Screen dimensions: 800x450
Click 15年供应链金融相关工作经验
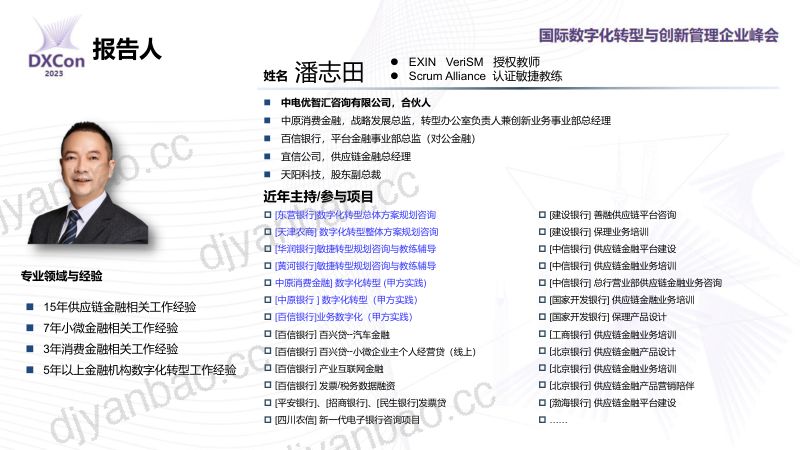coord(119,307)
